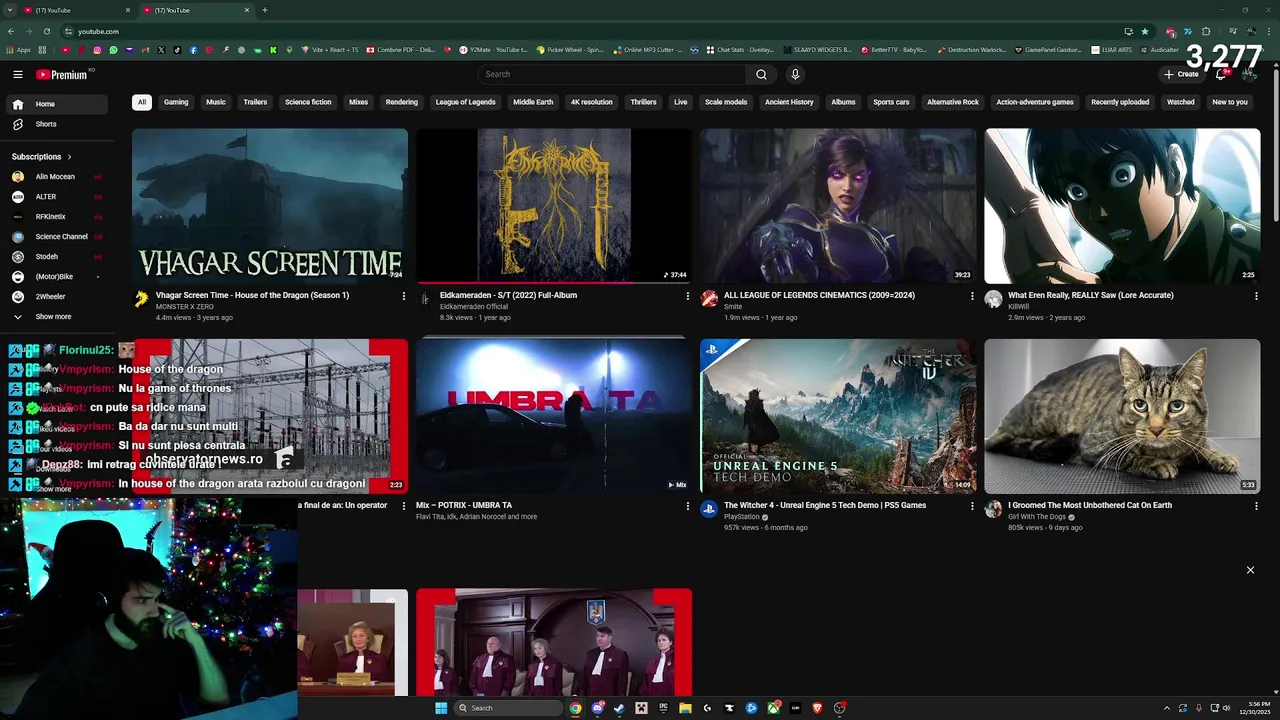Select the Ancient History chip
The width and height of the screenshot is (1280, 720).
pyautogui.click(x=789, y=102)
